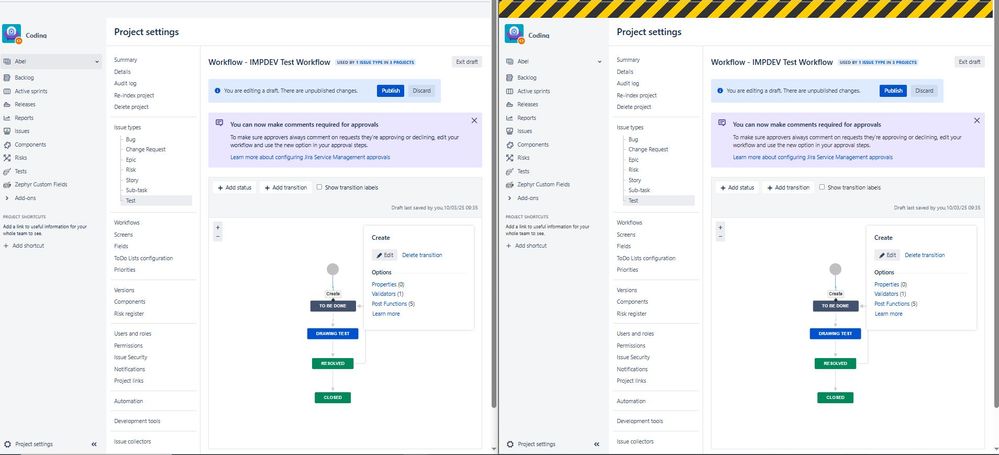Enable Show transition labels in right window
The image size is (999, 455).
coord(823,187)
